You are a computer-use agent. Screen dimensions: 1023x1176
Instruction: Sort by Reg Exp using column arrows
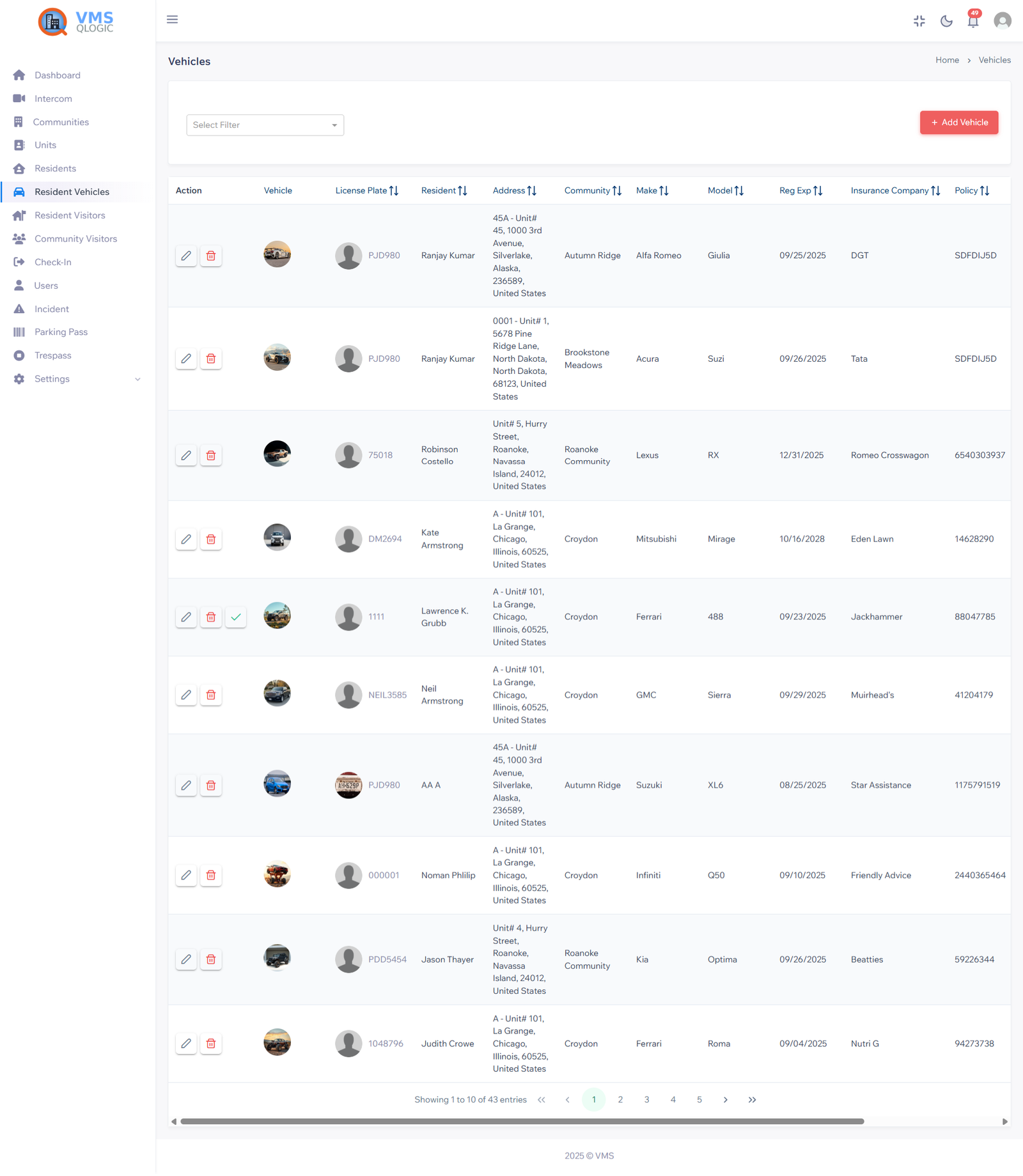[819, 190]
